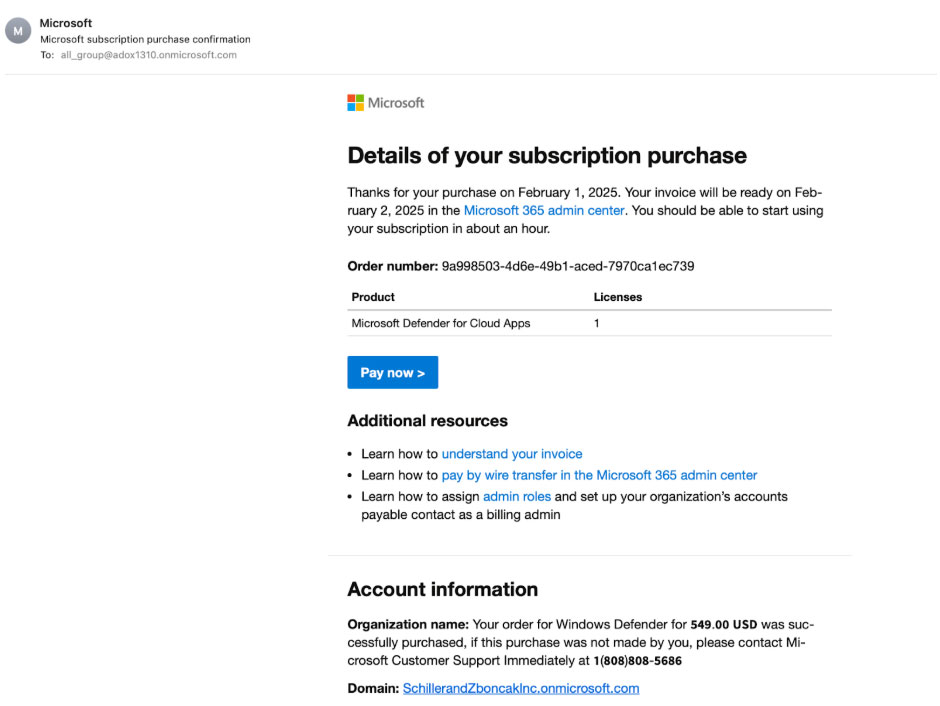Click the sender avatar with letter M
Image resolution: width=940 pixels, height=706 pixels.
click(18, 31)
